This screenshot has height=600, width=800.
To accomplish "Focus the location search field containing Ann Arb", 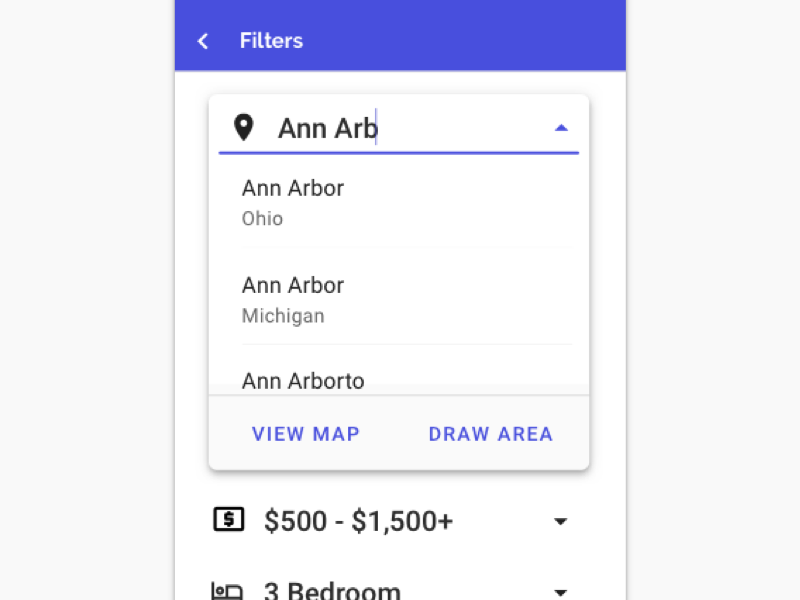I will coord(400,128).
